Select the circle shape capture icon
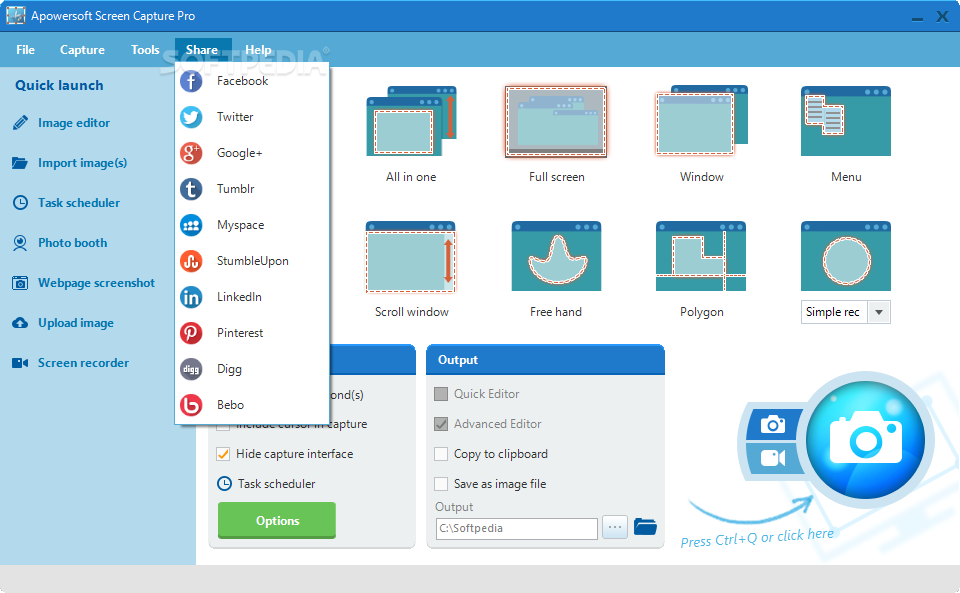 [846, 256]
